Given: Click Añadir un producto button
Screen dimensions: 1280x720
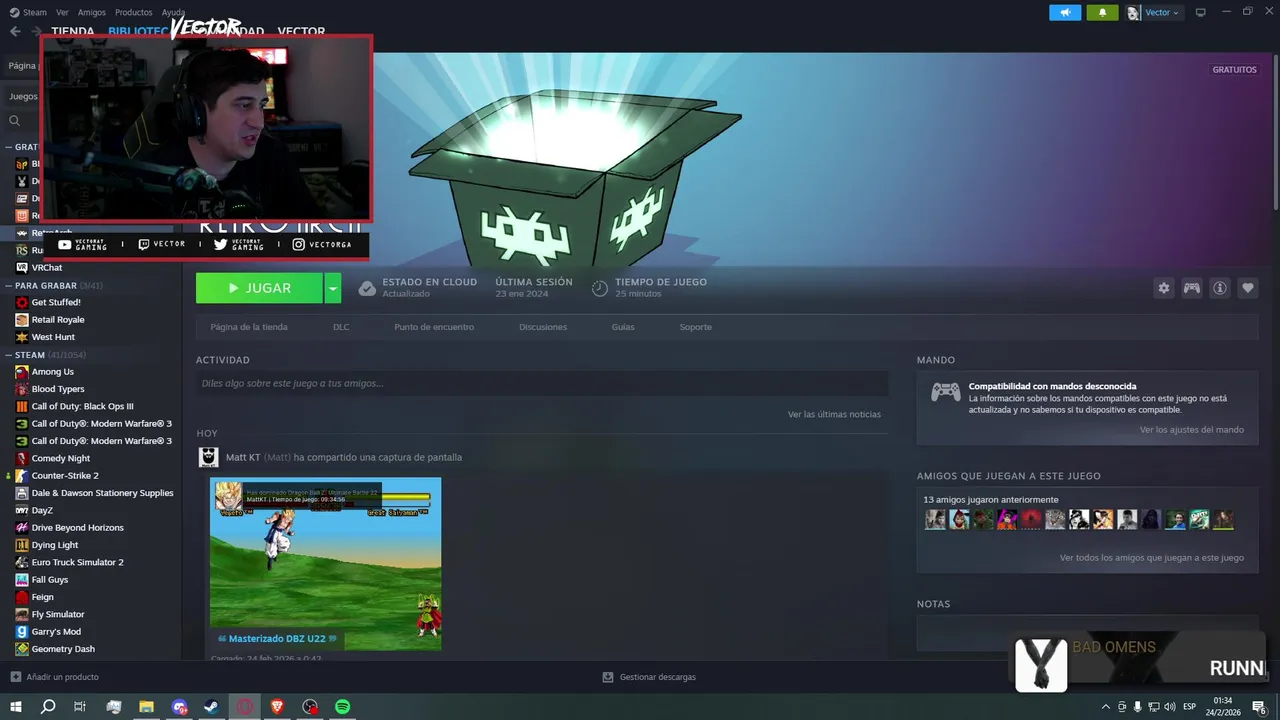Looking at the screenshot, I should coord(54,677).
